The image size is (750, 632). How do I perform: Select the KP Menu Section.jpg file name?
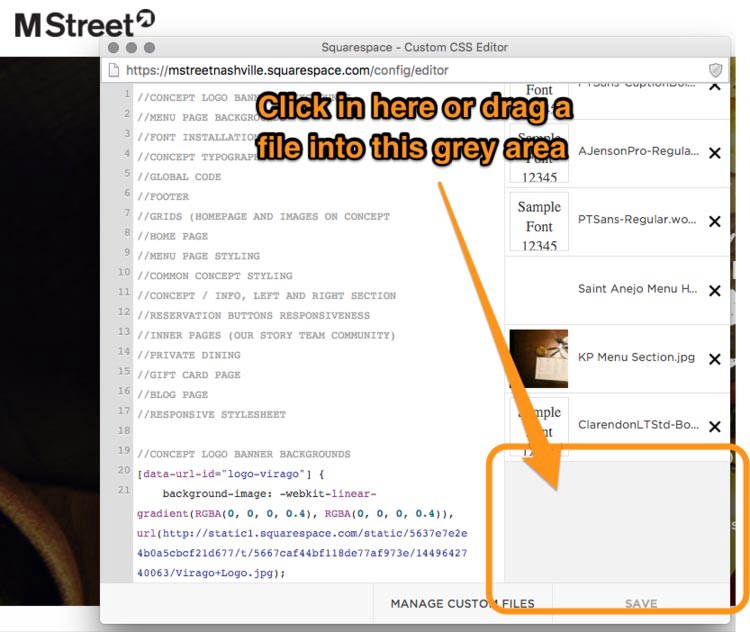(x=636, y=357)
